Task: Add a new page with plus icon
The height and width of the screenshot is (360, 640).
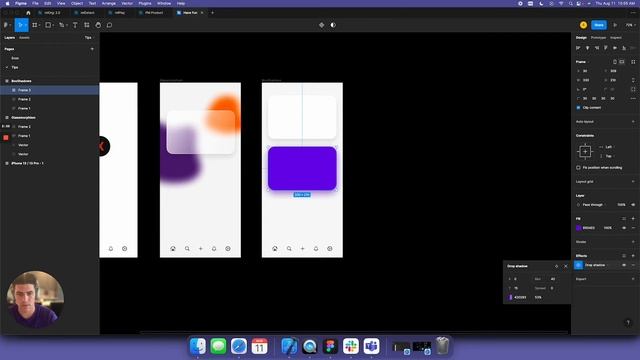Action: [92, 49]
